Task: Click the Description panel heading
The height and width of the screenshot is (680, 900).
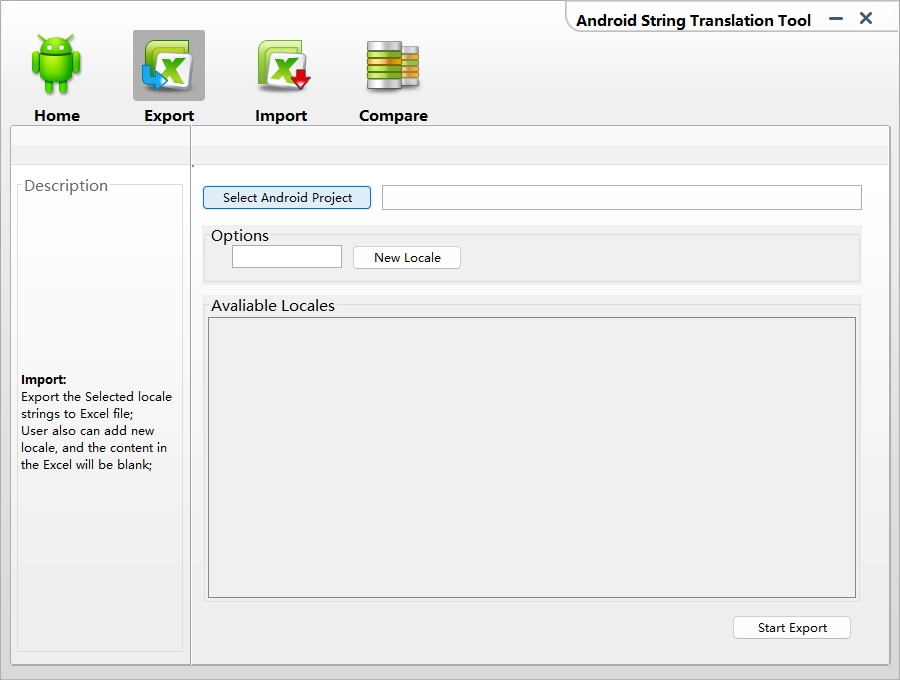Action: pos(66,185)
